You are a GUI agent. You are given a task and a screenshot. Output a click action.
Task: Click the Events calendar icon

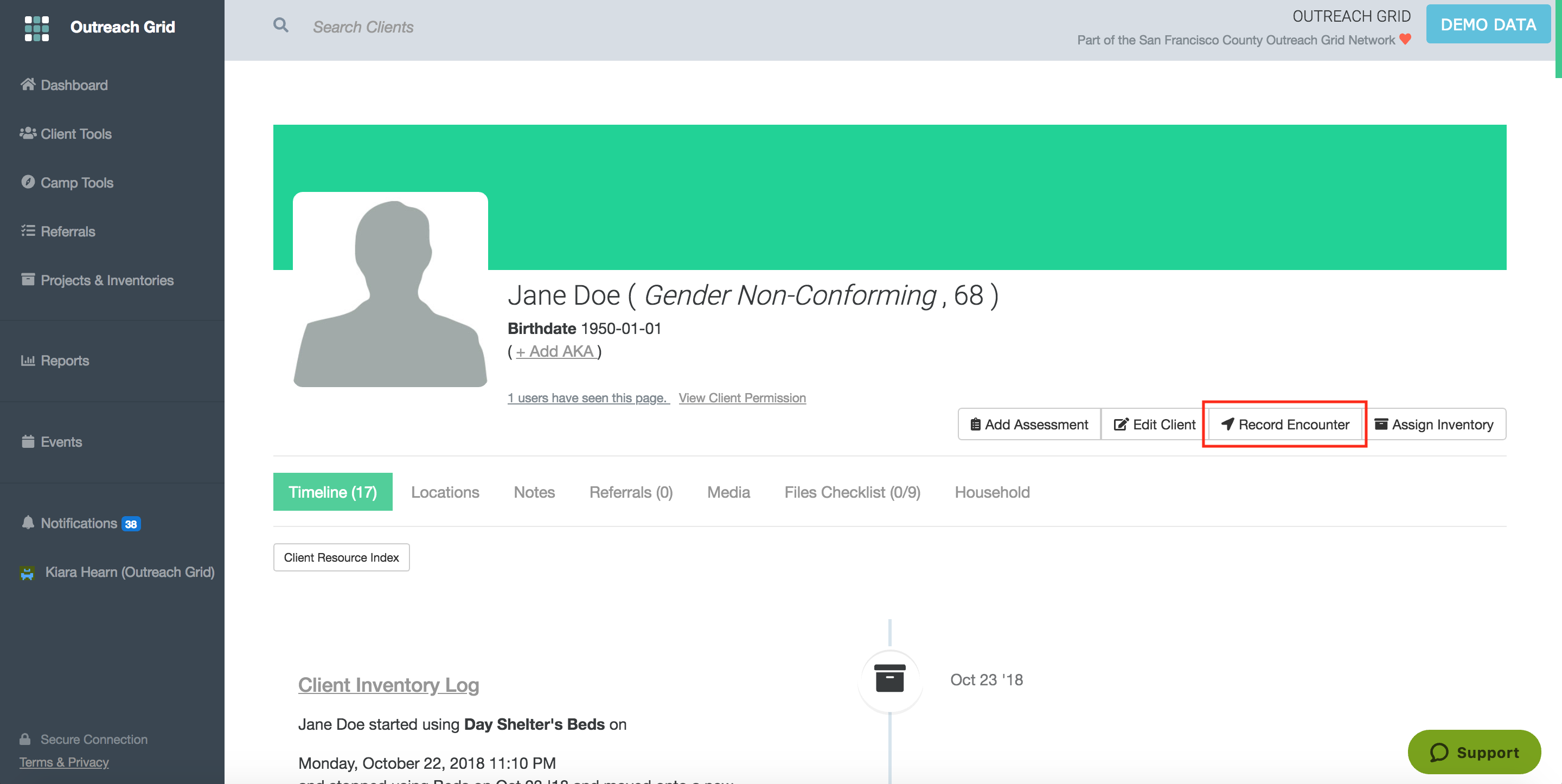click(28, 441)
